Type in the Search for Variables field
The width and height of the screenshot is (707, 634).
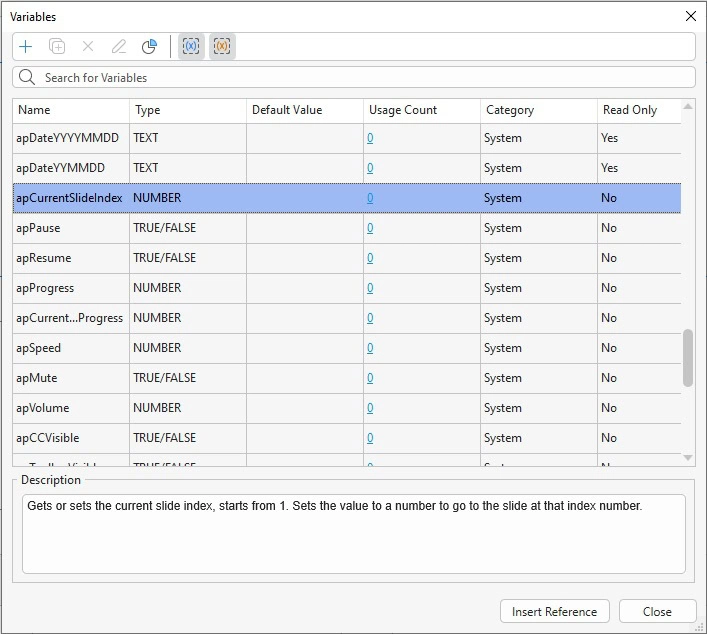360,77
